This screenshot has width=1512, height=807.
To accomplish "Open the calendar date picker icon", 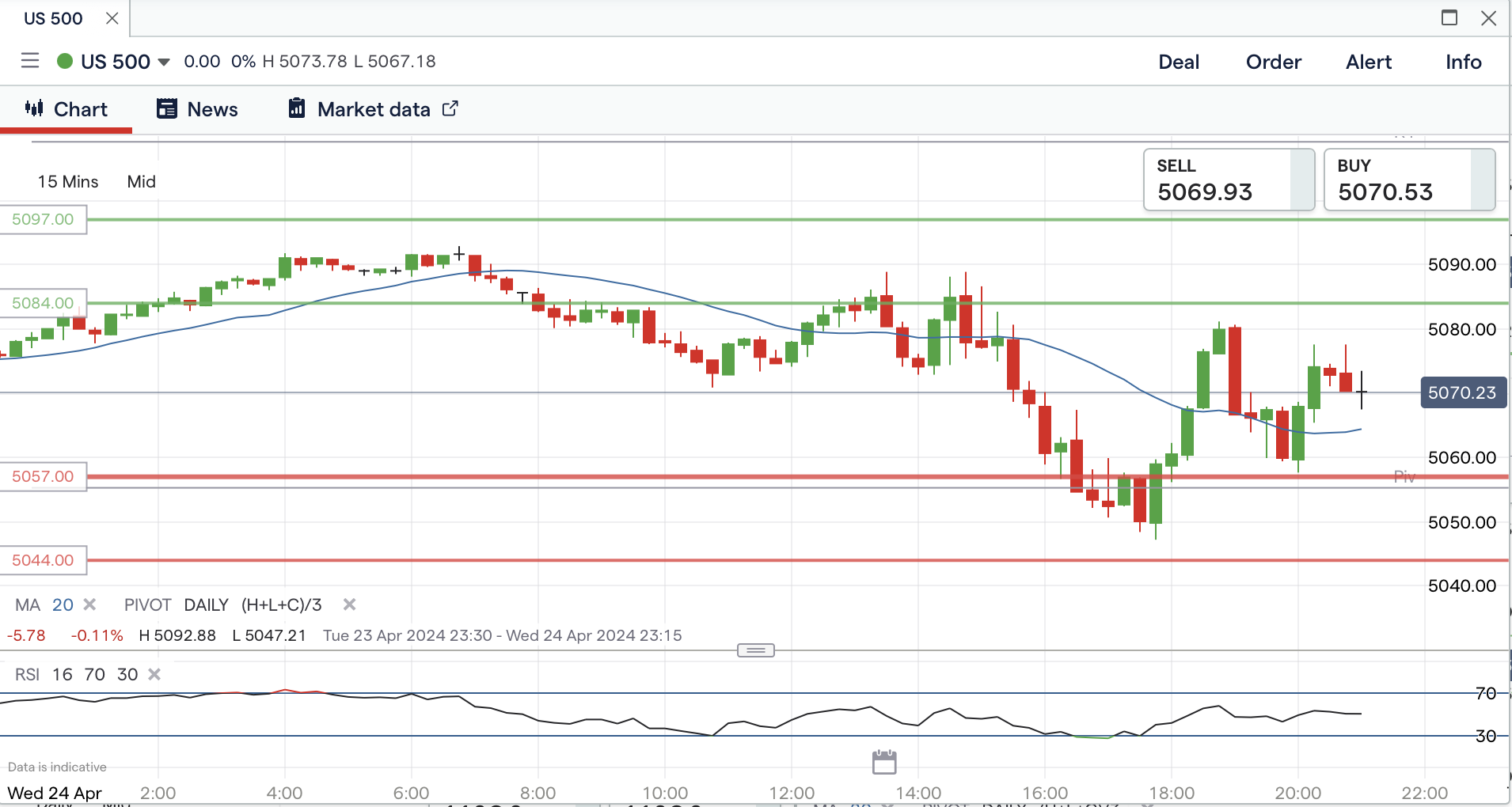I will point(884,762).
